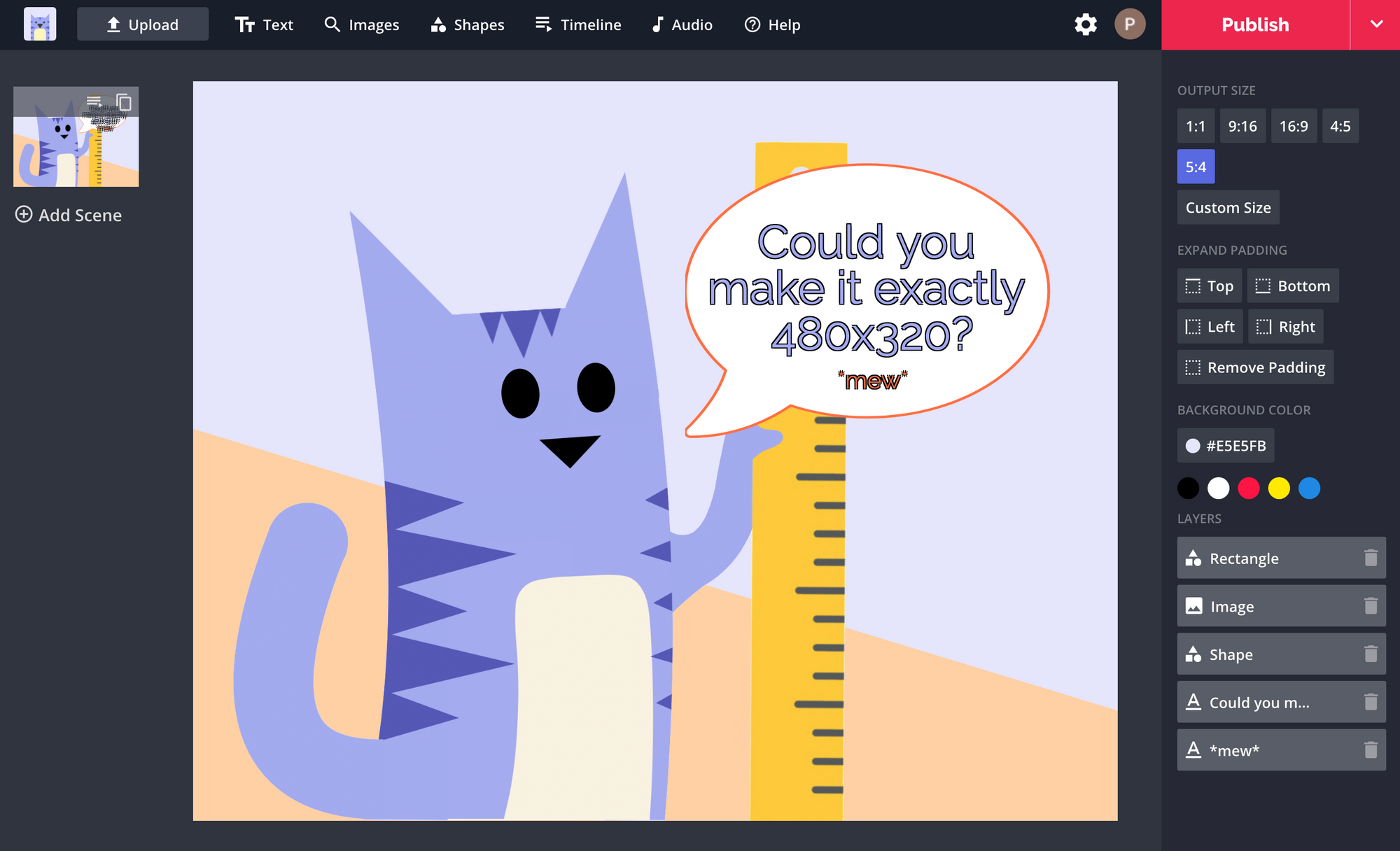Viewport: 1400px width, 851px height.
Task: Open the Shapes menu
Action: [468, 24]
